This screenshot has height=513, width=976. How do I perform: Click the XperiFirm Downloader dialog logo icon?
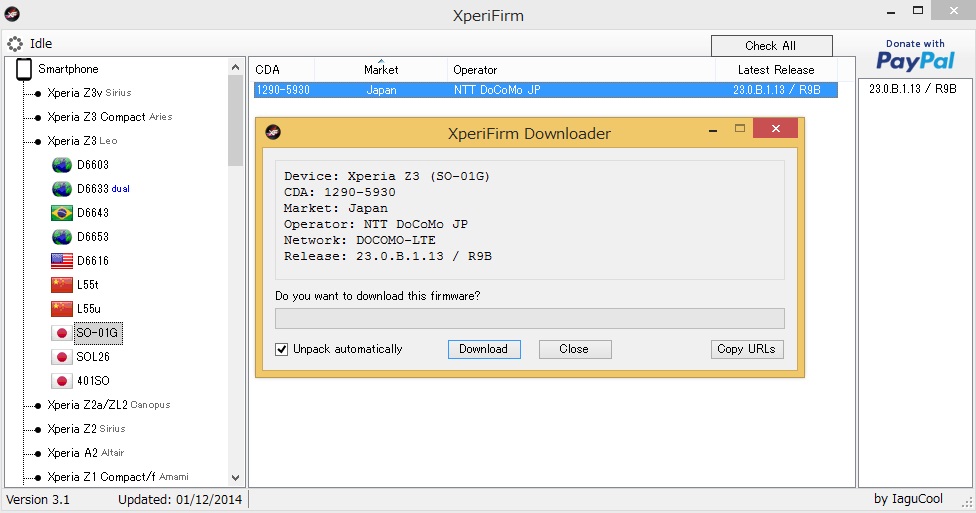pos(273,132)
